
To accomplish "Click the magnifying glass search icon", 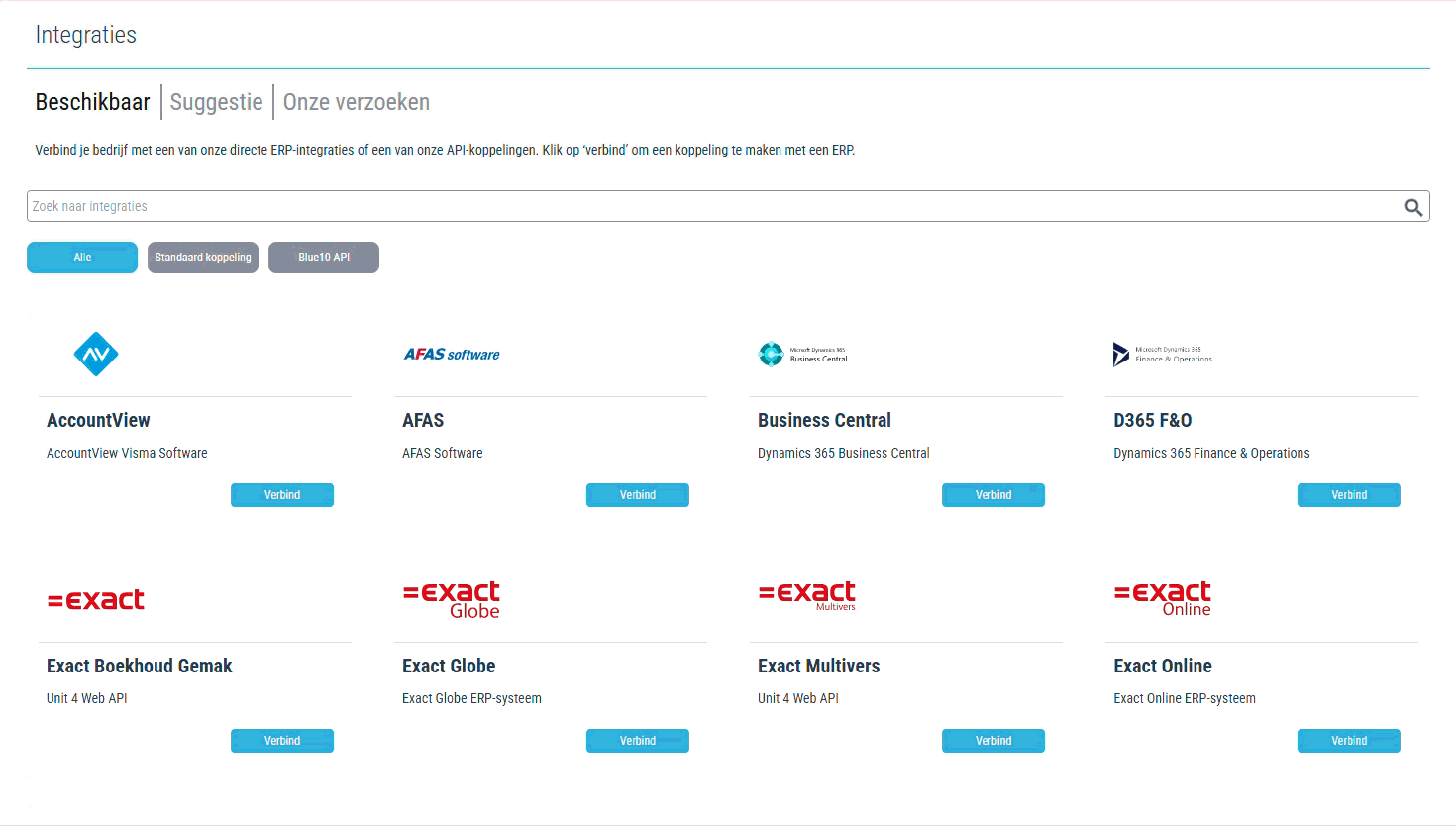I will (1413, 207).
